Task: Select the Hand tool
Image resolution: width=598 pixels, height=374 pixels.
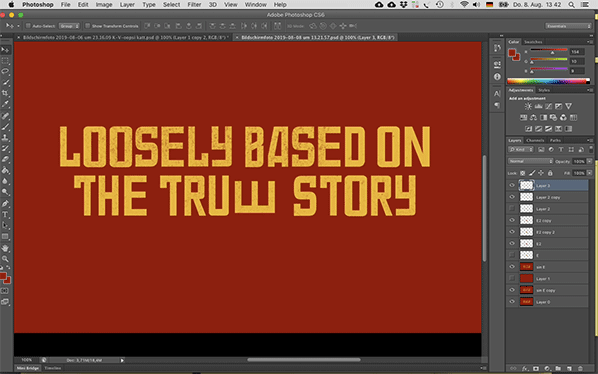Action: 5,248
